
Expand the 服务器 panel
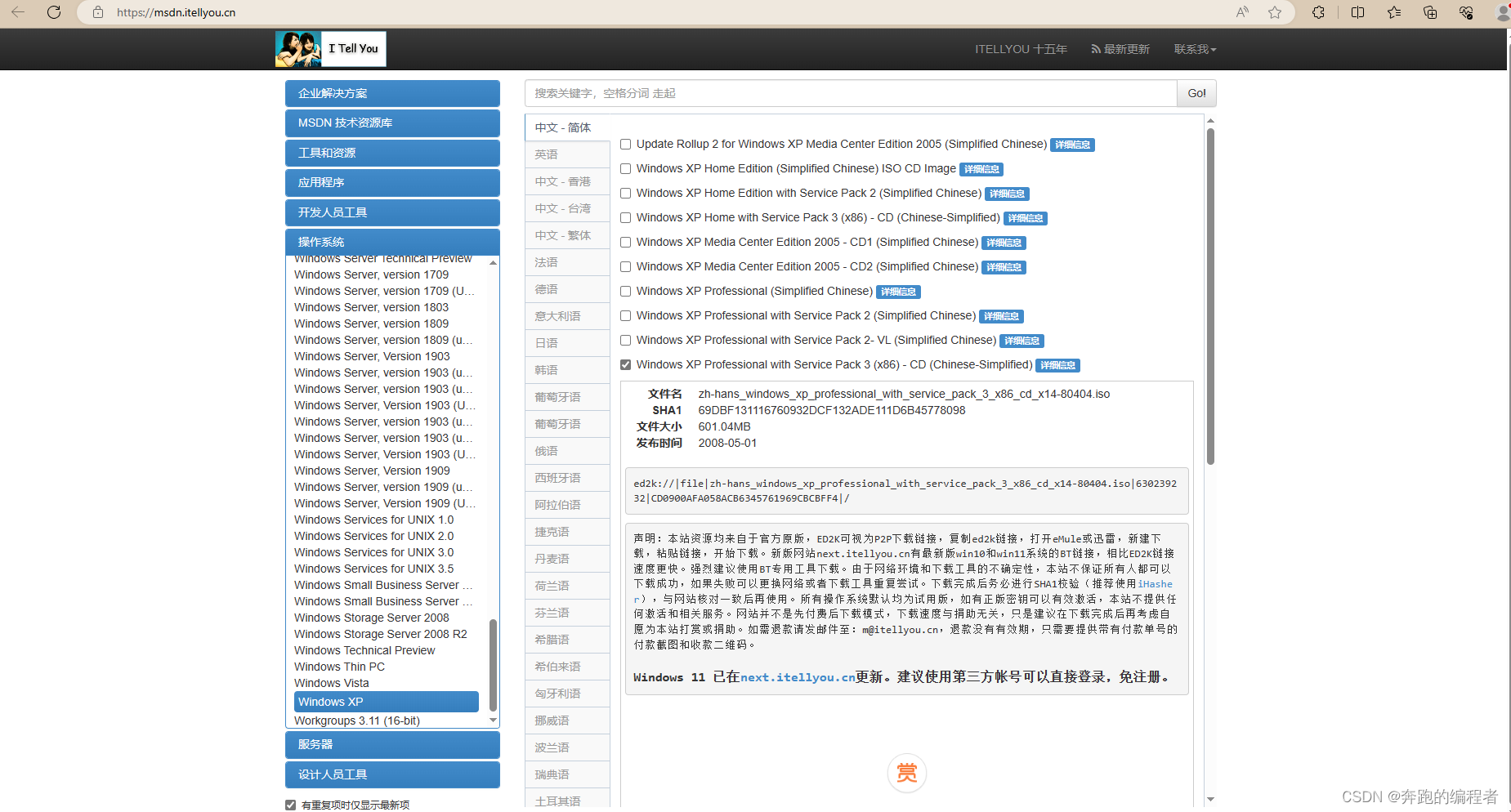tap(392, 744)
